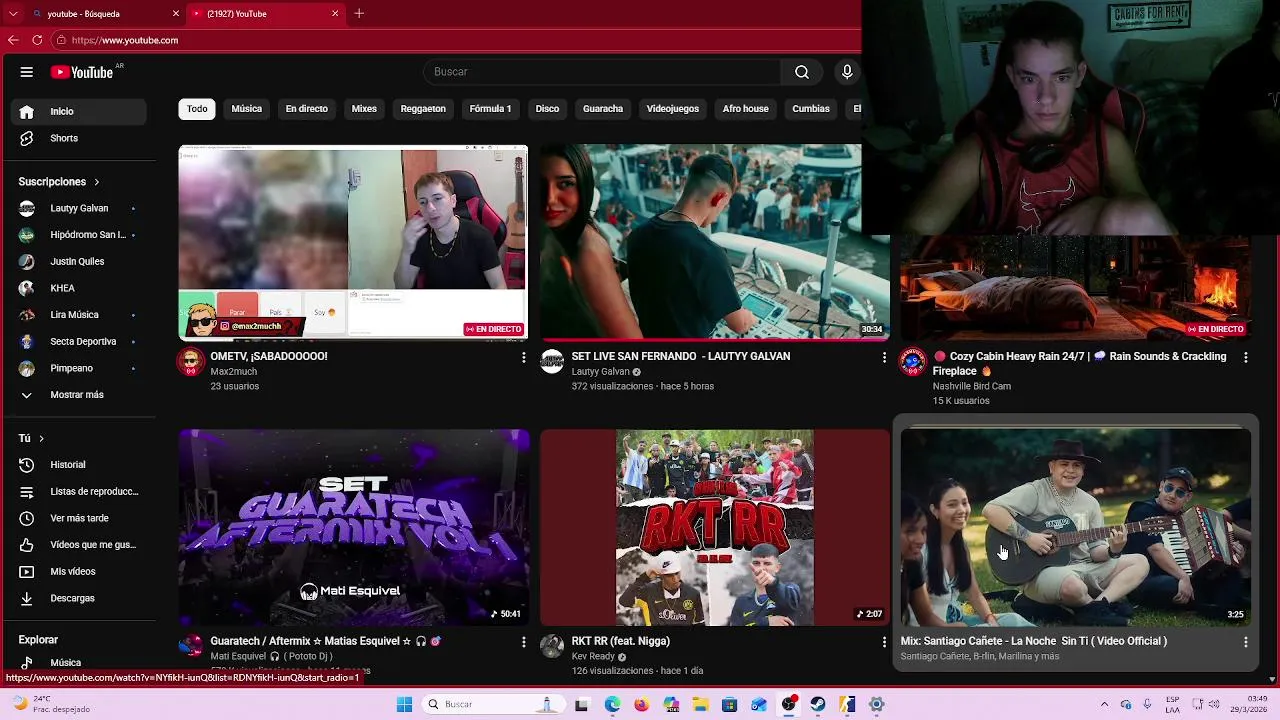Open options menu for Cozy Cabin Heavy Rain video

coord(1245,357)
